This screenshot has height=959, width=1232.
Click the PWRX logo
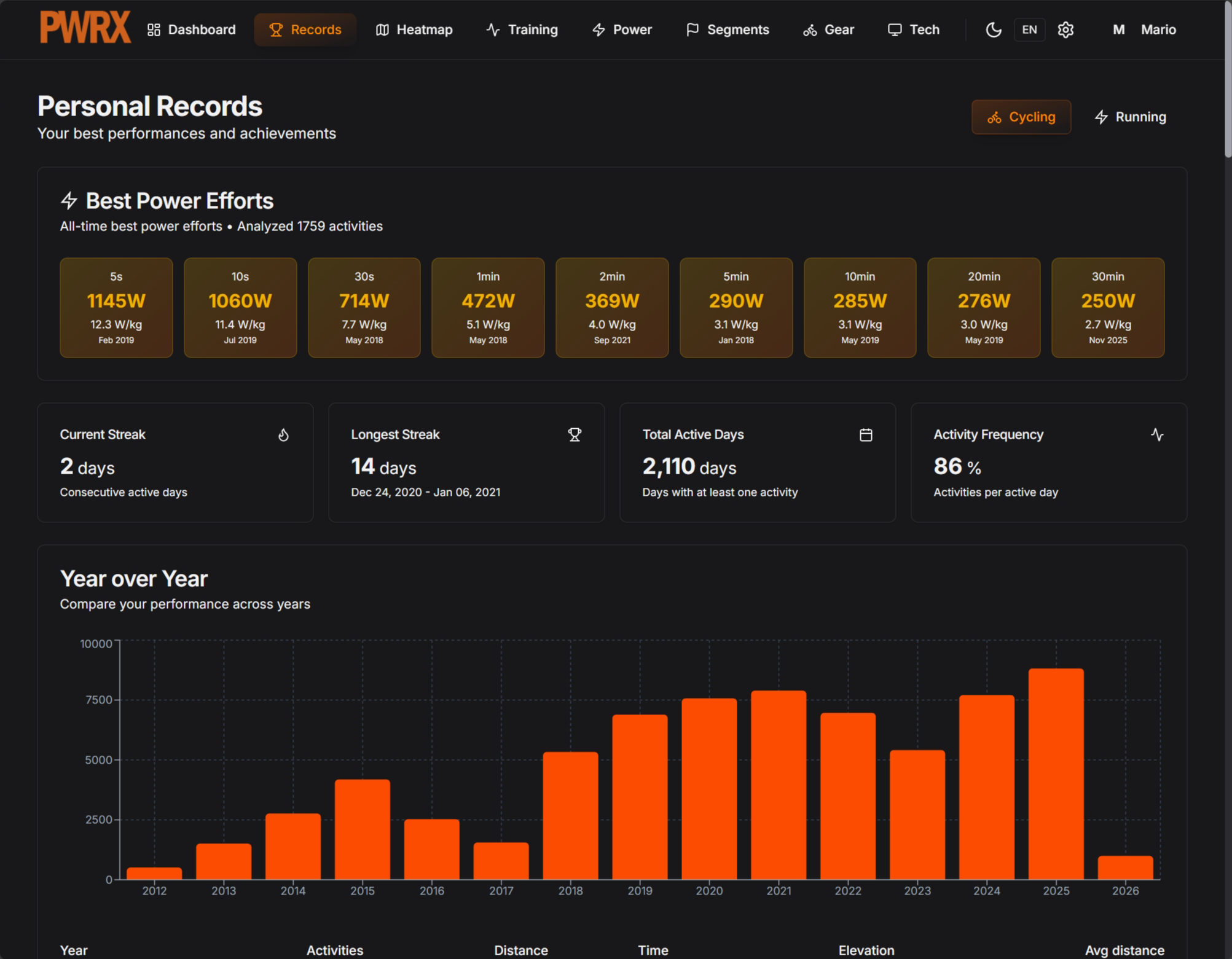(x=85, y=28)
